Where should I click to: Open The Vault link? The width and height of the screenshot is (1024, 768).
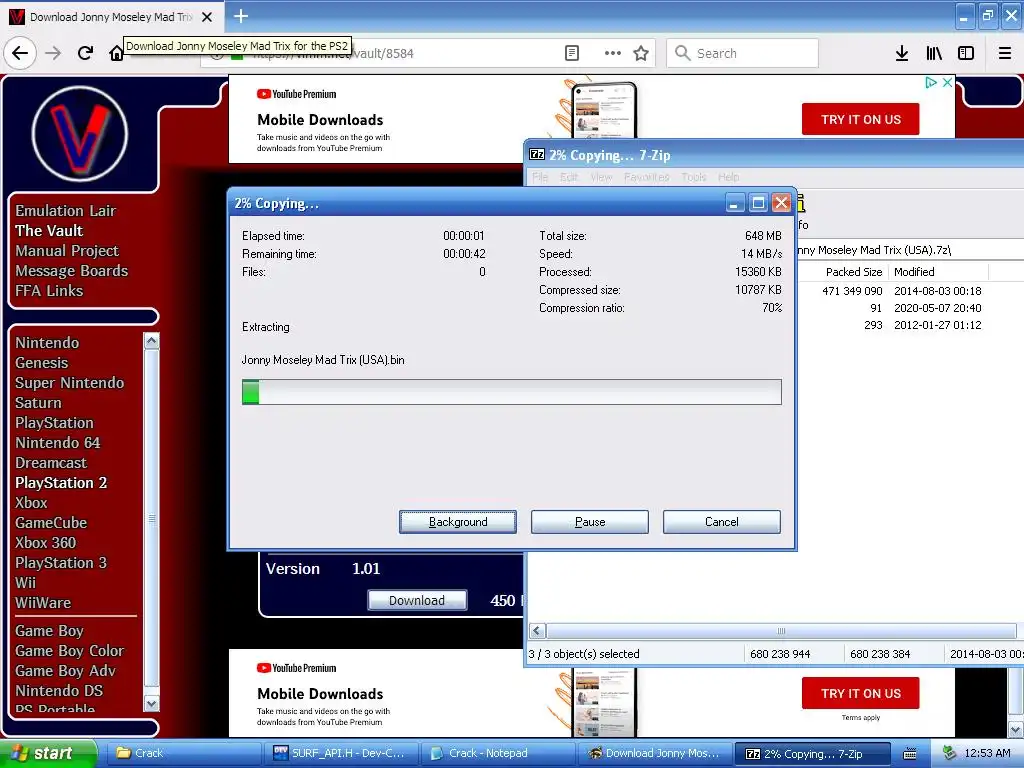[49, 231]
